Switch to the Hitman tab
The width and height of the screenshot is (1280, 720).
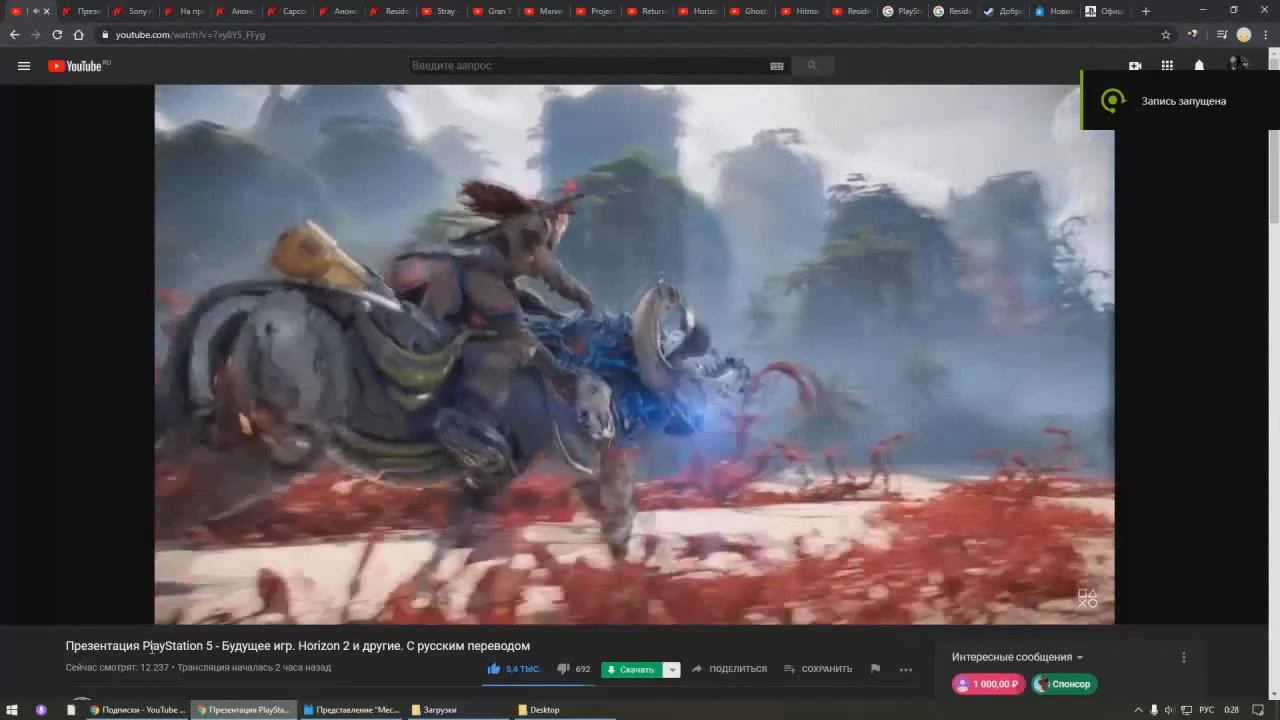pyautogui.click(x=800, y=11)
